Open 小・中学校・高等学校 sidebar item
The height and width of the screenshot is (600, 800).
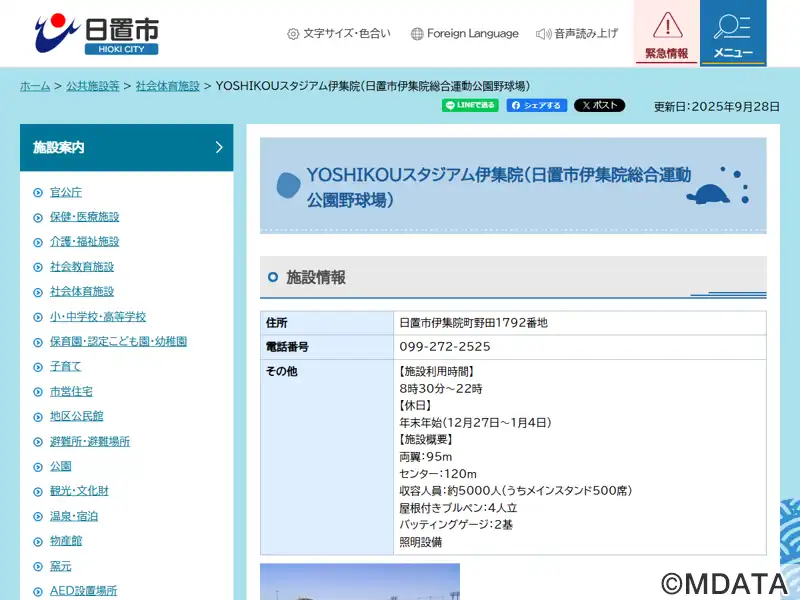[x=98, y=317]
